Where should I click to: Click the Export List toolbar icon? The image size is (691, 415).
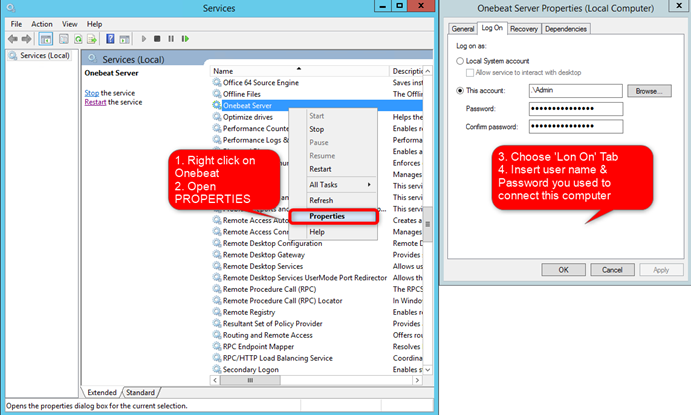92,39
